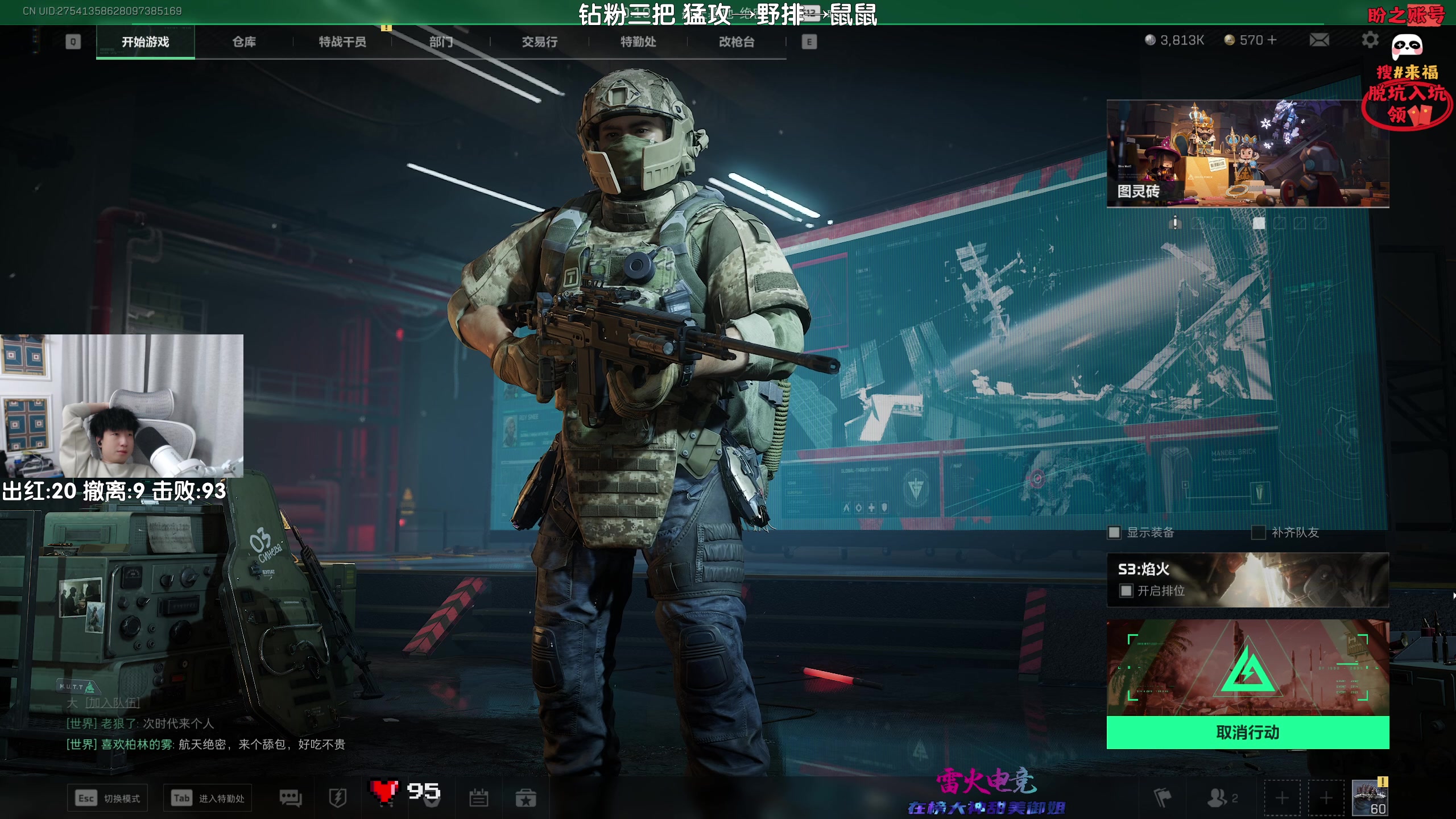1456x819 pixels.
Task: Click chat message 次时代来个人
Action: [179, 723]
